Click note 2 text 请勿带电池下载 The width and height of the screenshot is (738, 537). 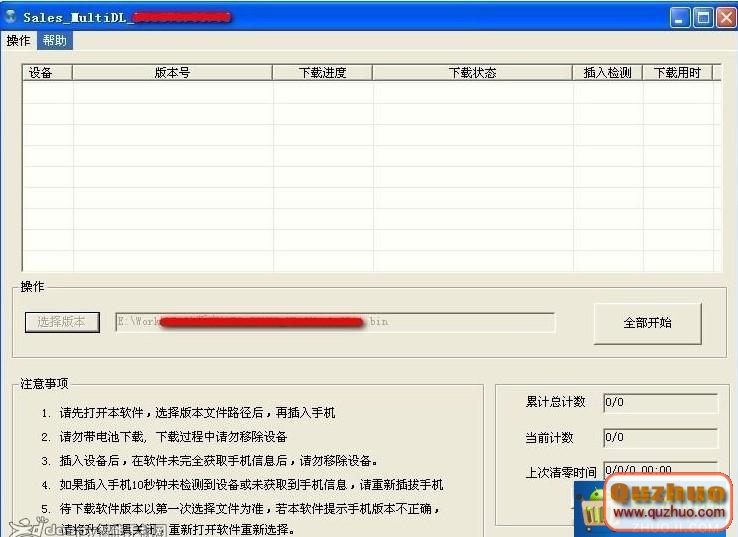[102, 437]
